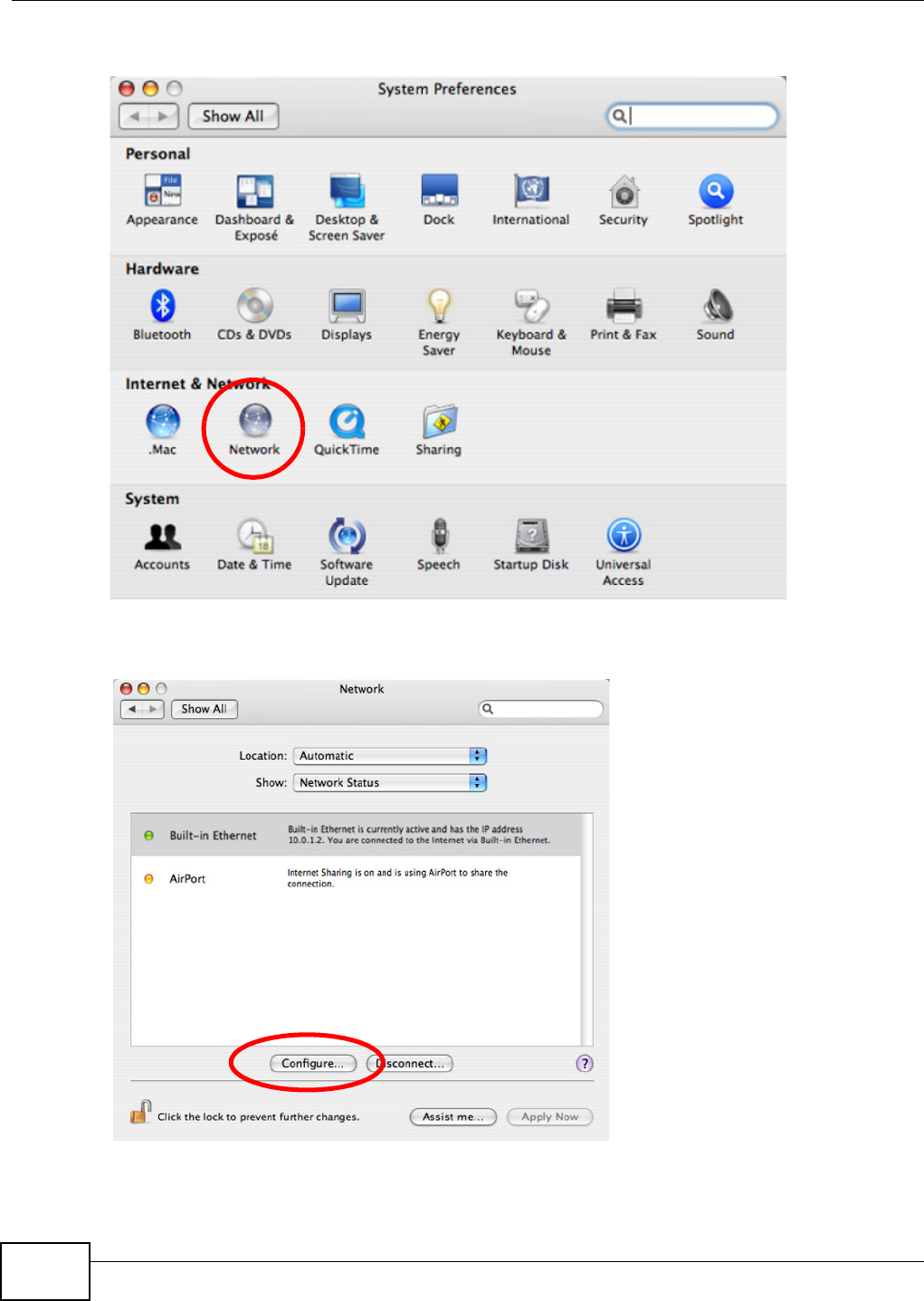Close the System Preferences window
The width and height of the screenshot is (924, 1301).
pyautogui.click(x=127, y=89)
